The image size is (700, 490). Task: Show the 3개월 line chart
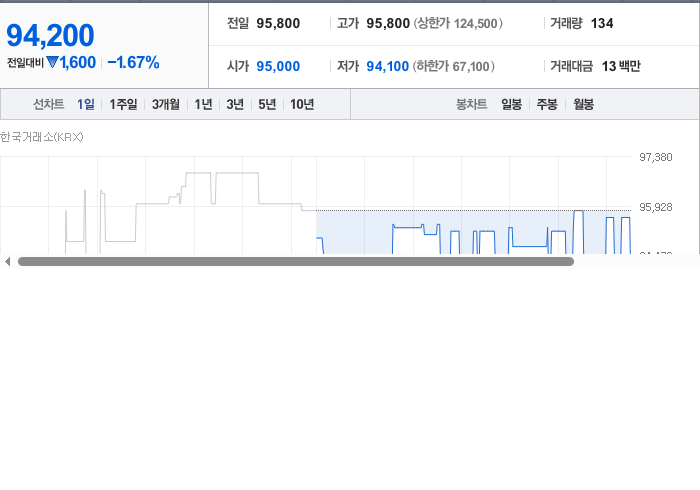coord(166,104)
